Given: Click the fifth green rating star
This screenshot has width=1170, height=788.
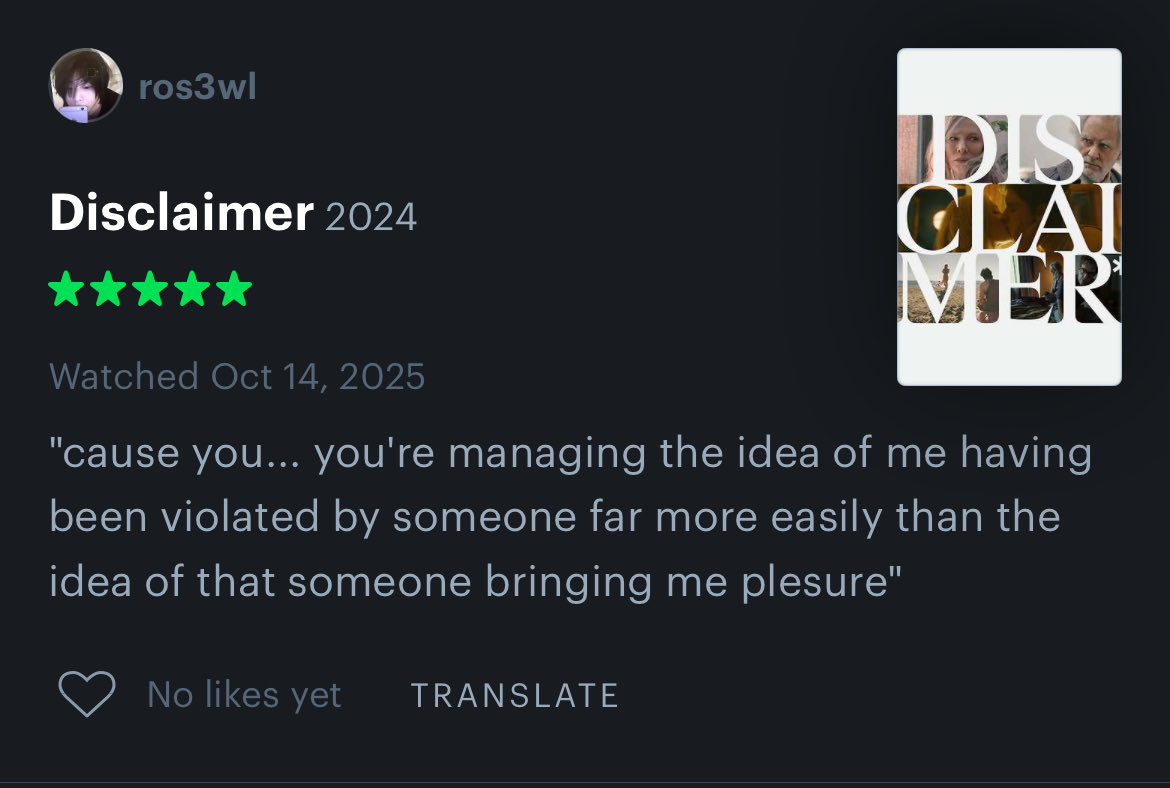Looking at the screenshot, I should click(234, 289).
